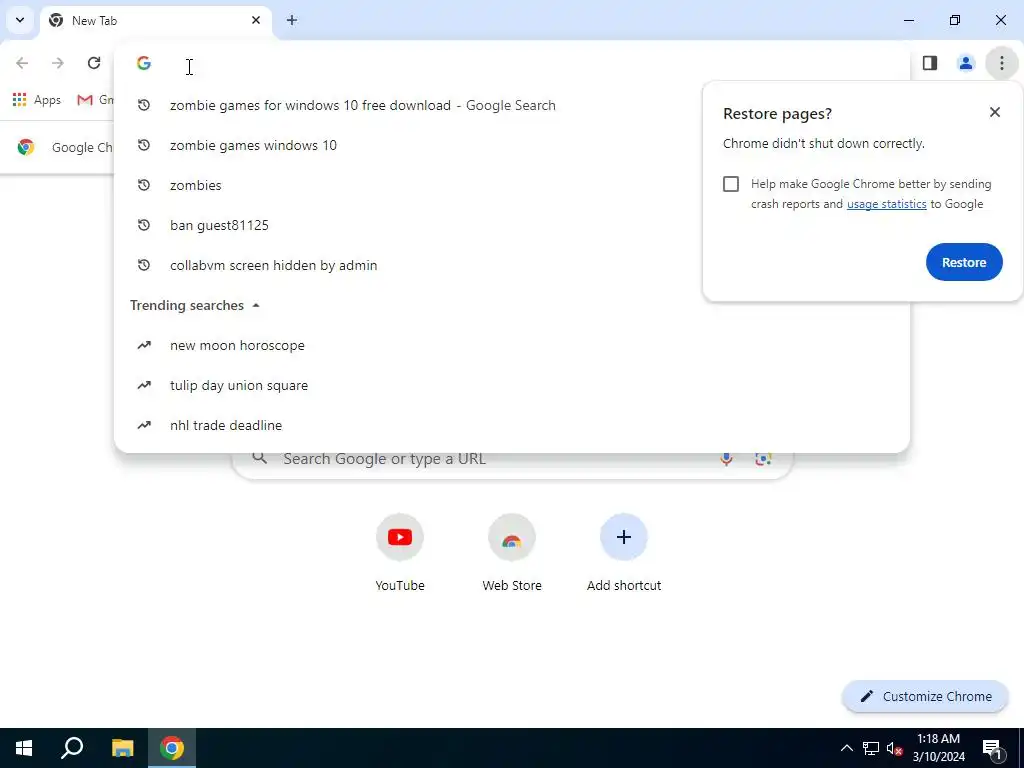
Task: Select 'new moon horoscope' trending search
Action: [x=511, y=345]
